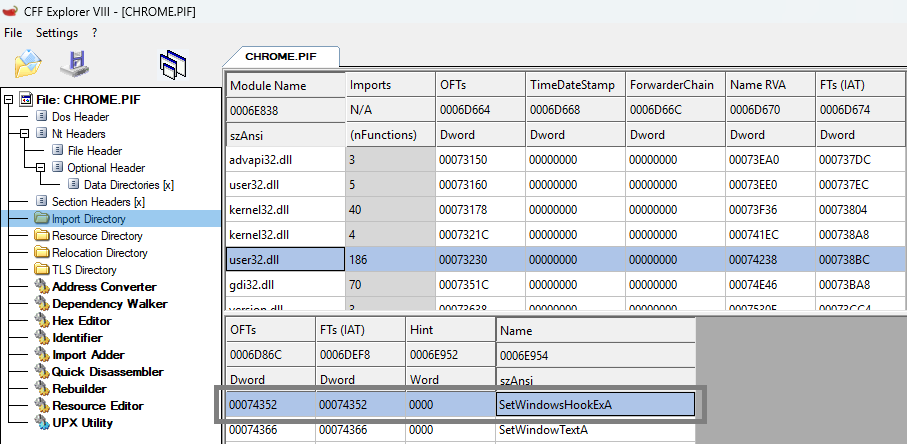Click the Address Converter tool icon
Screen dimensions: 907x444
click(x=42, y=286)
